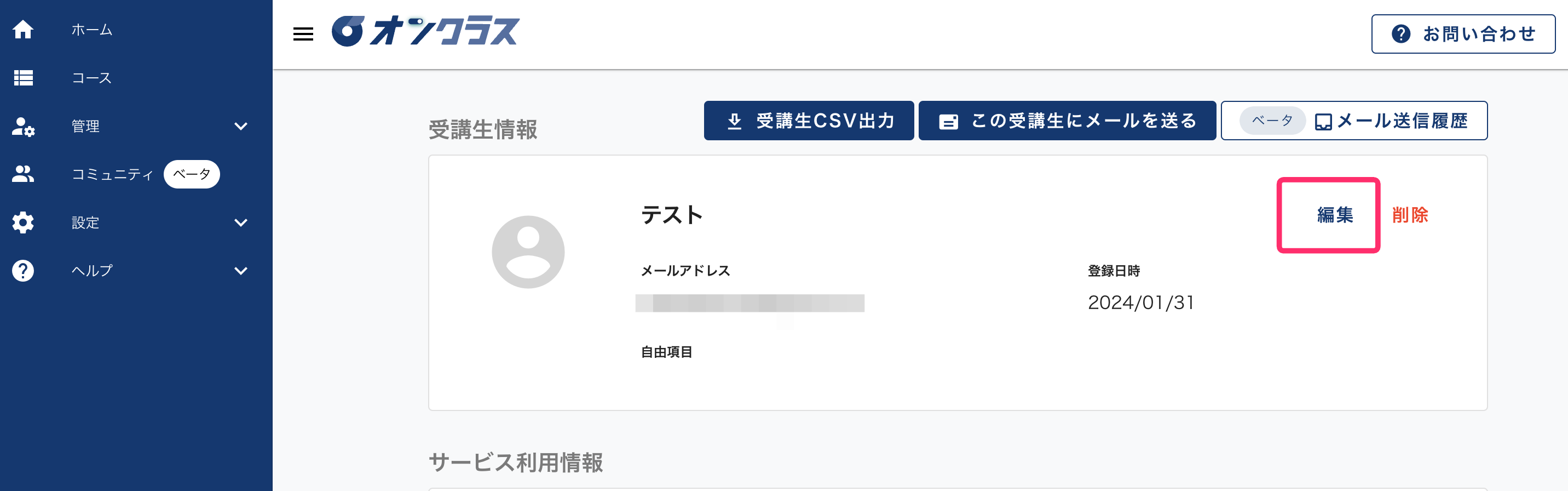Select the home icon in the sidebar

pyautogui.click(x=23, y=29)
